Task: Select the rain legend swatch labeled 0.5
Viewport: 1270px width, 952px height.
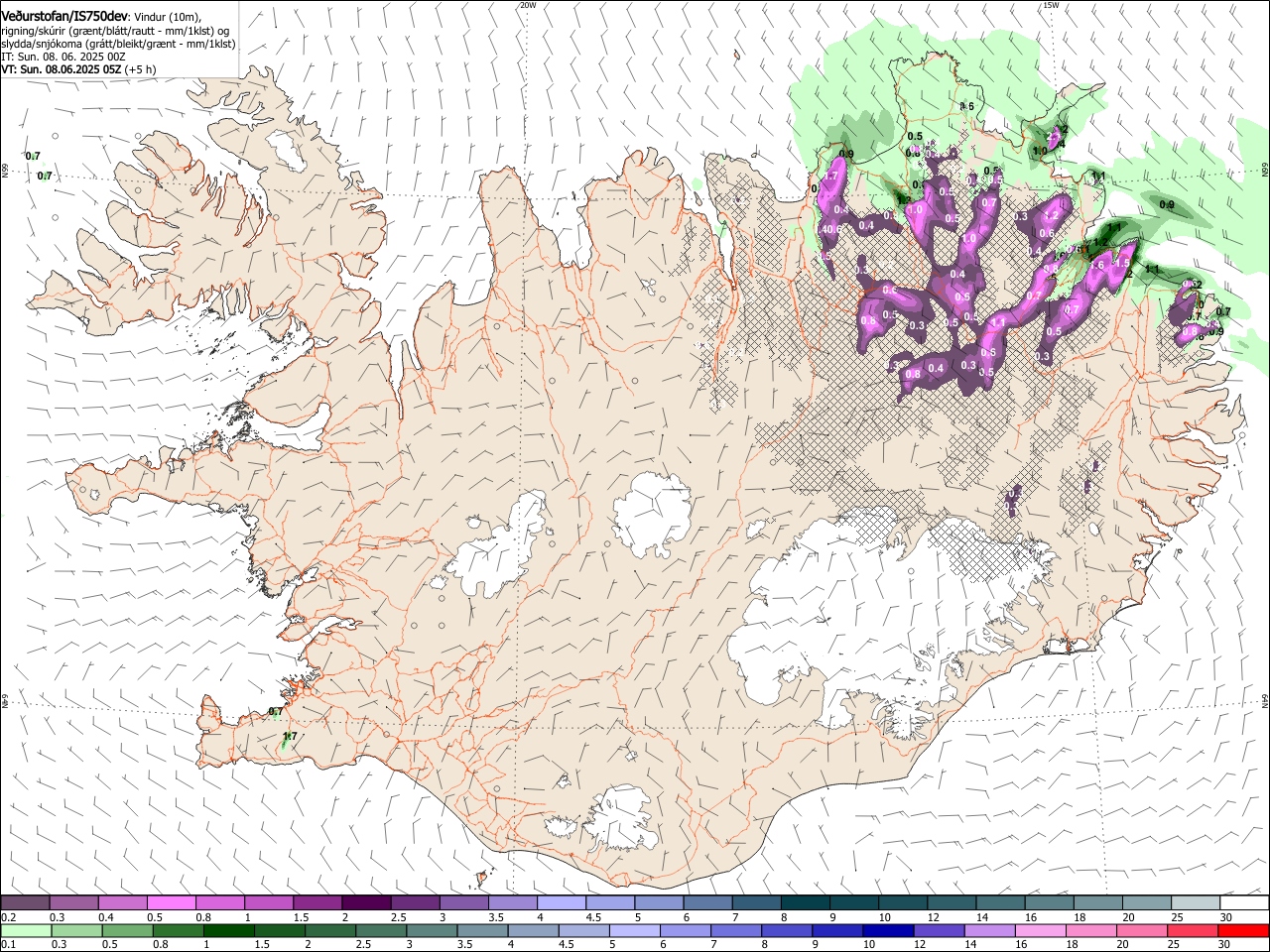Action: (x=126, y=931)
